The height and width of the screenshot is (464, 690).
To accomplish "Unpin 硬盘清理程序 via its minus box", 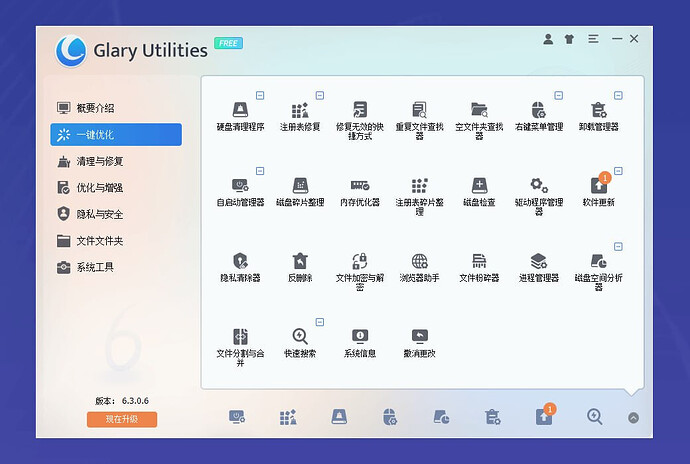I will click(260, 96).
